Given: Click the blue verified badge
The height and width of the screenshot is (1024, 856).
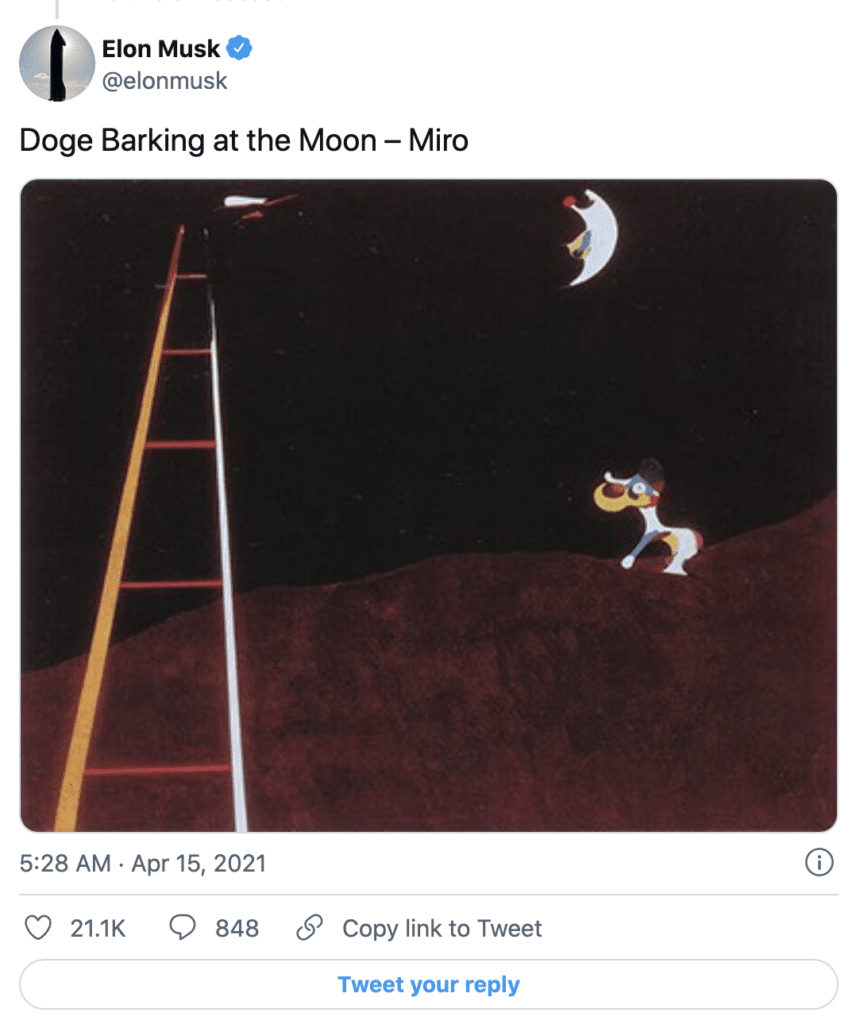Looking at the screenshot, I should click(239, 48).
